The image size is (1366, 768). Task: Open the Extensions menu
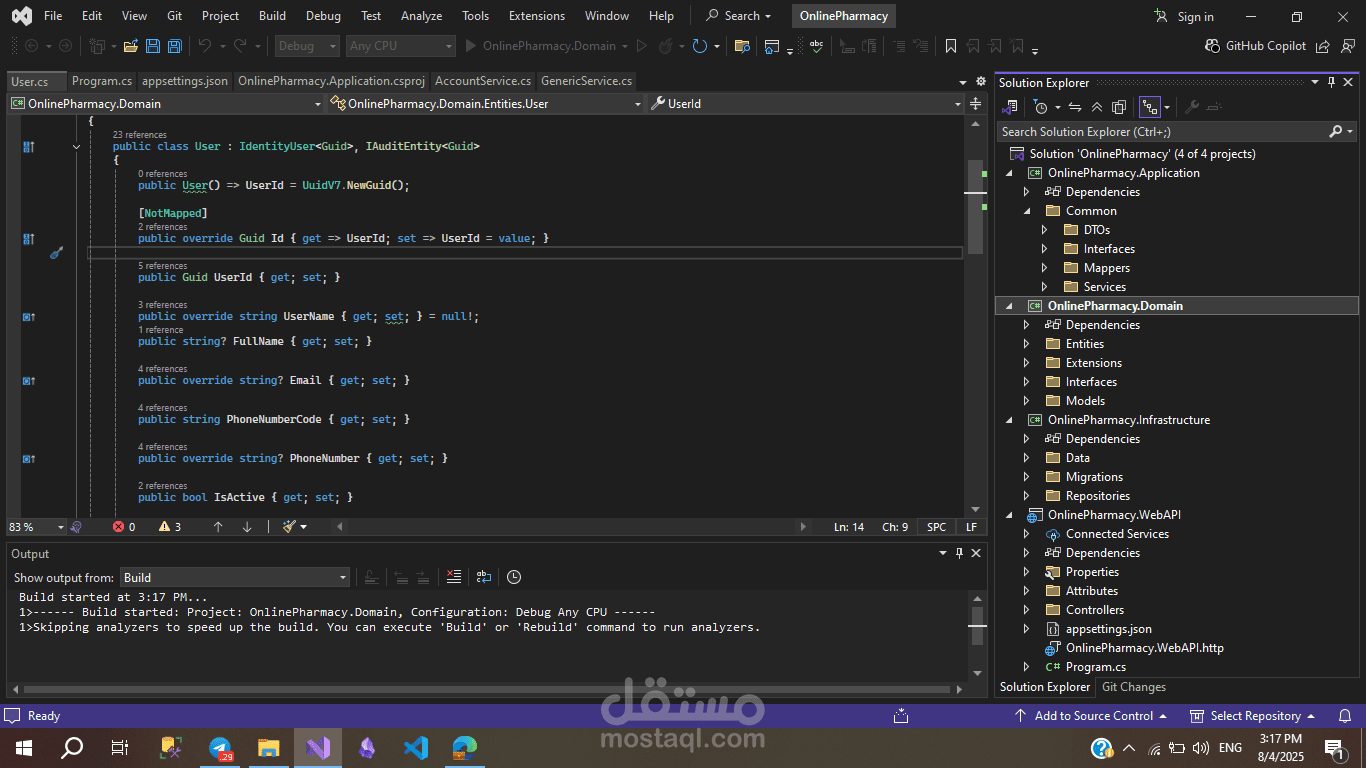click(x=536, y=16)
